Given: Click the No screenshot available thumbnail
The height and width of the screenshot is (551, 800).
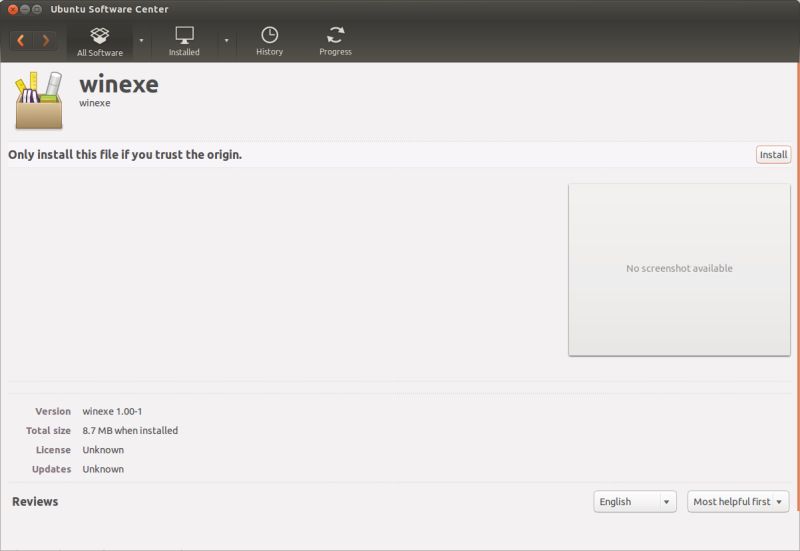Looking at the screenshot, I should click(x=679, y=269).
